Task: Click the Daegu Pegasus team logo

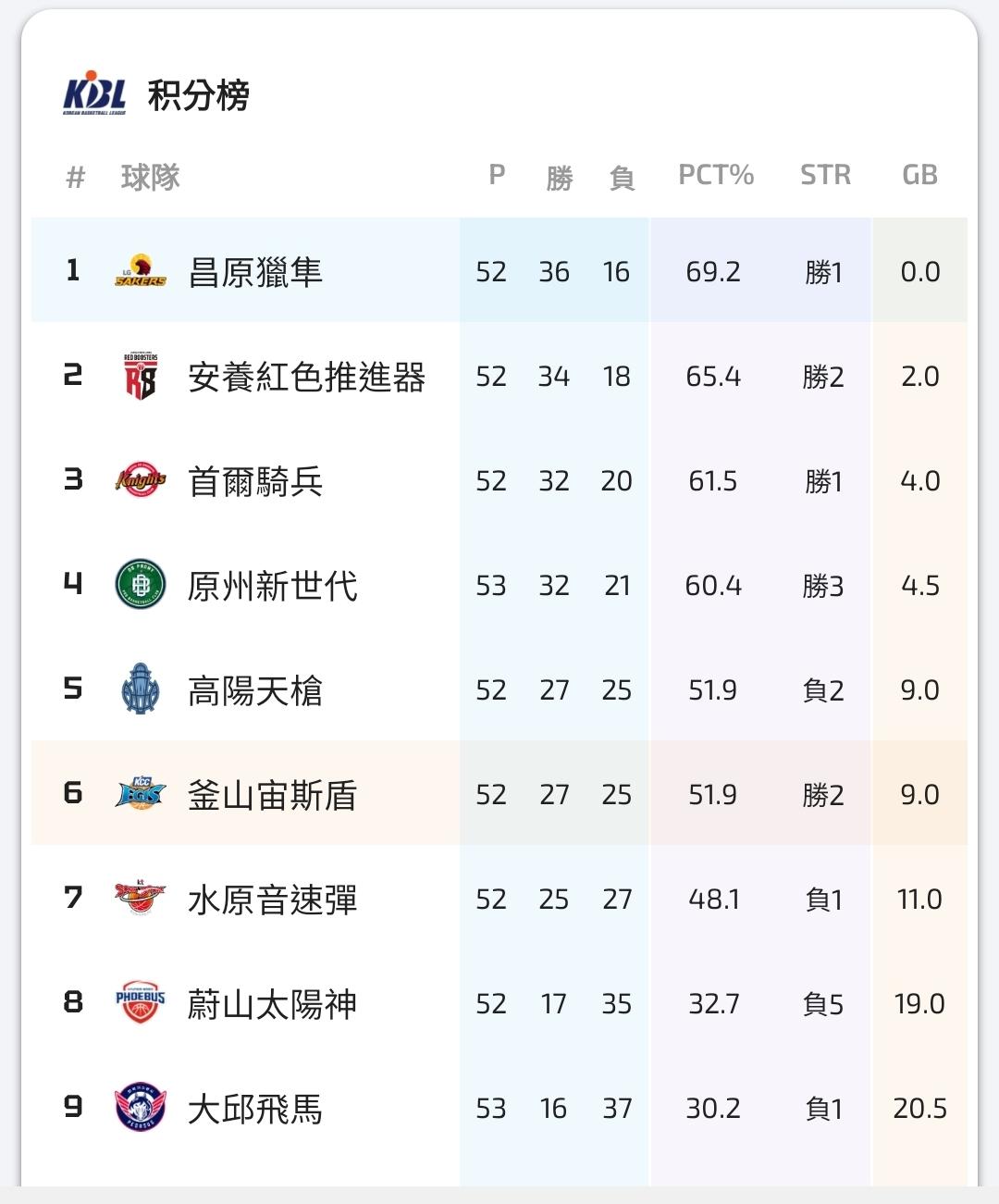Action: coord(141,1108)
